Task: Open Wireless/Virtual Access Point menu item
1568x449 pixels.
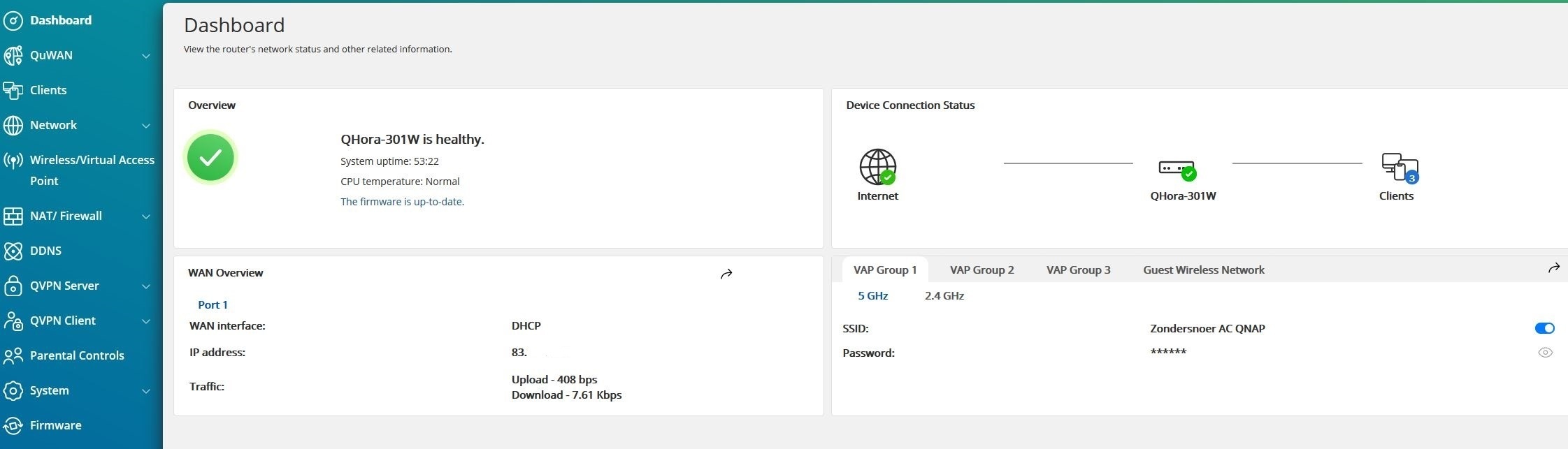Action: click(x=92, y=170)
